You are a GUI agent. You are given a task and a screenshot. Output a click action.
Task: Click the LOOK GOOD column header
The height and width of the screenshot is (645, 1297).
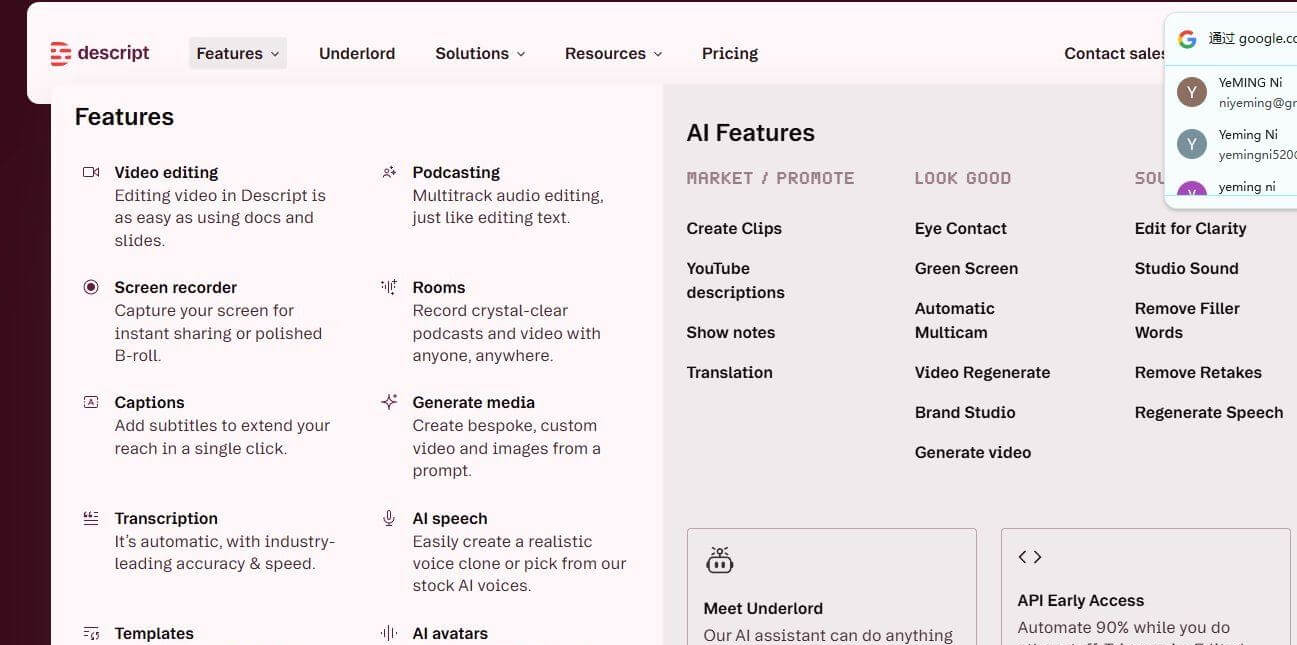(x=962, y=178)
